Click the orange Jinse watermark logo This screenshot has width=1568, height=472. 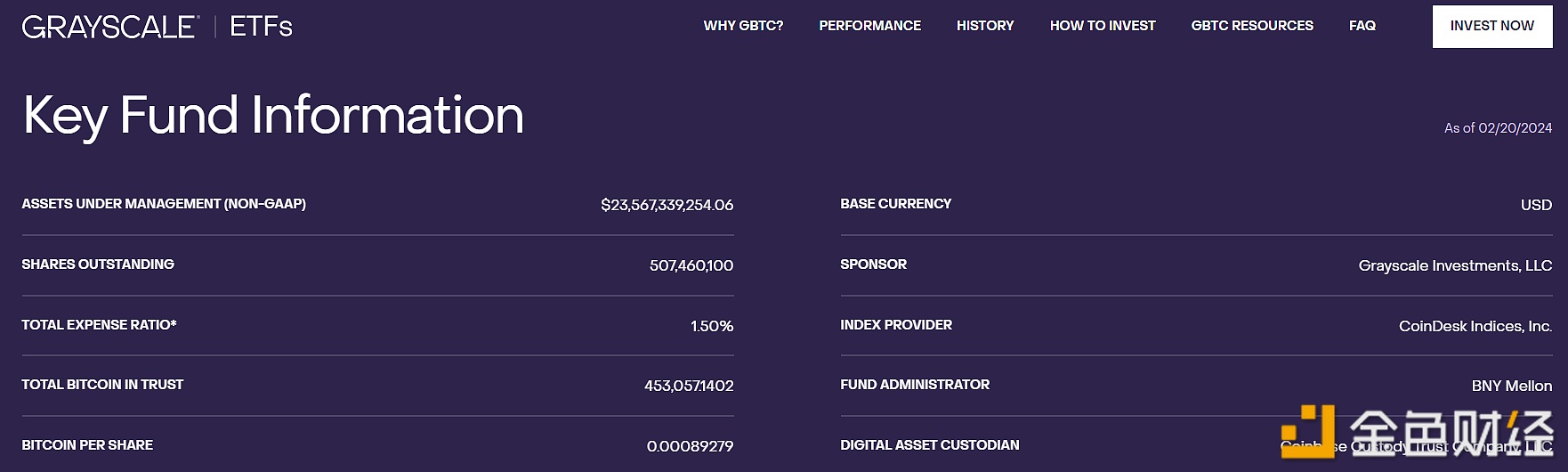pyautogui.click(x=1308, y=431)
